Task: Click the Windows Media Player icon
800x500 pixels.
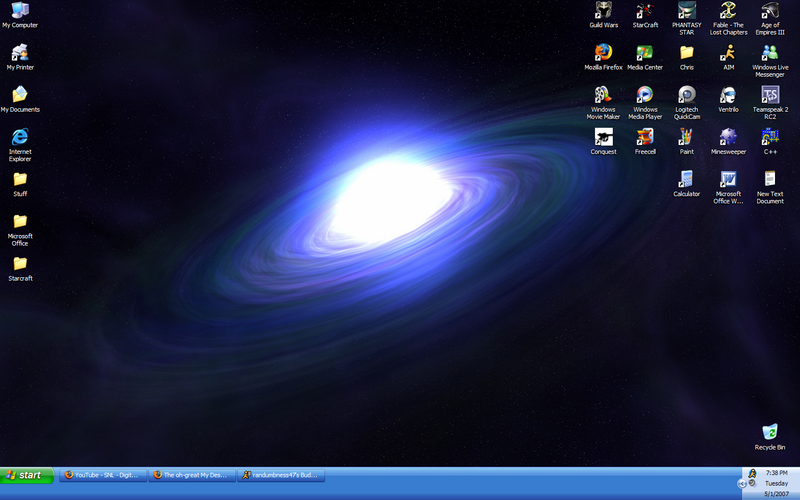Action: coord(645,103)
